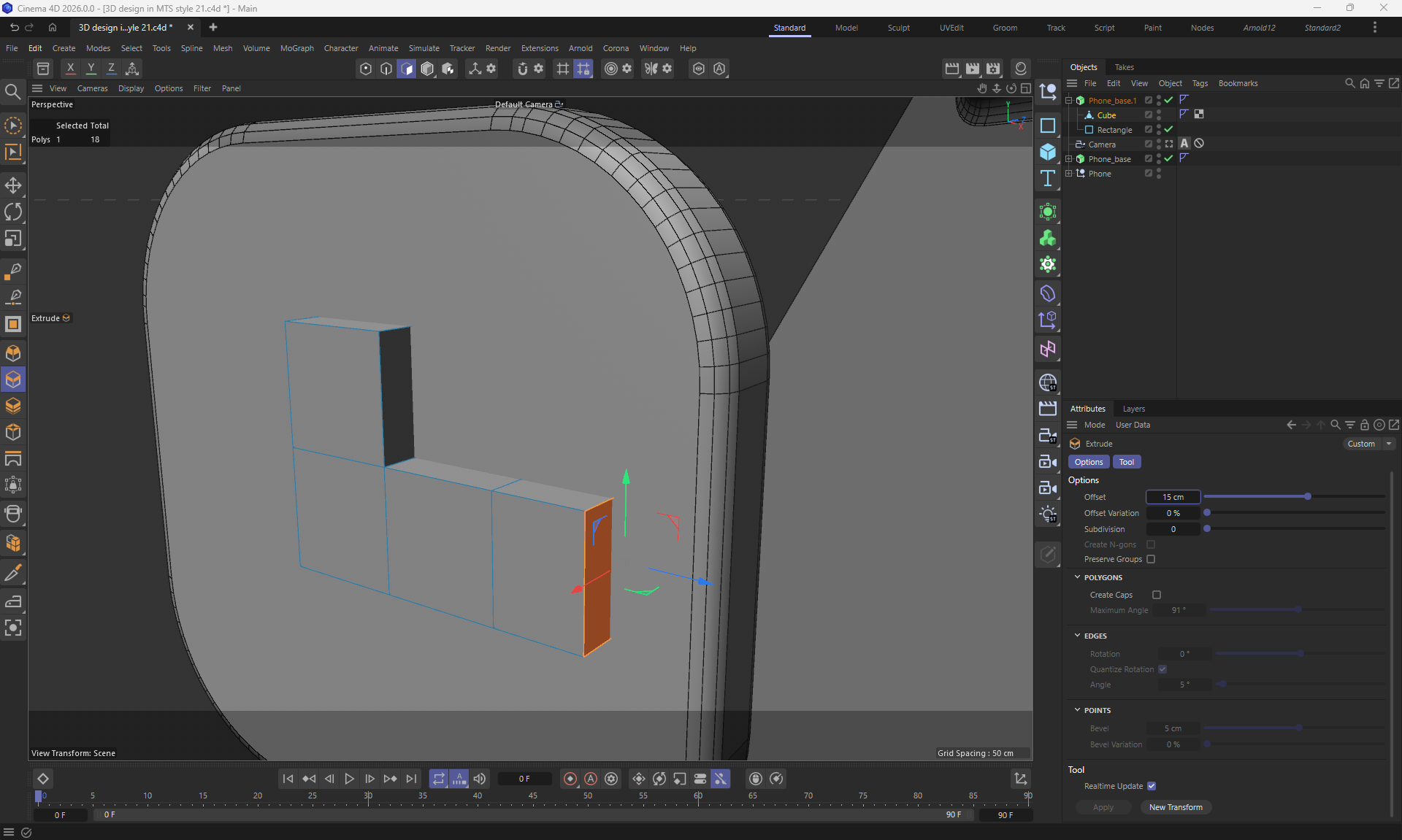This screenshot has width=1402, height=840.
Task: Disable the Realtime Update checkbox
Action: click(x=1152, y=786)
